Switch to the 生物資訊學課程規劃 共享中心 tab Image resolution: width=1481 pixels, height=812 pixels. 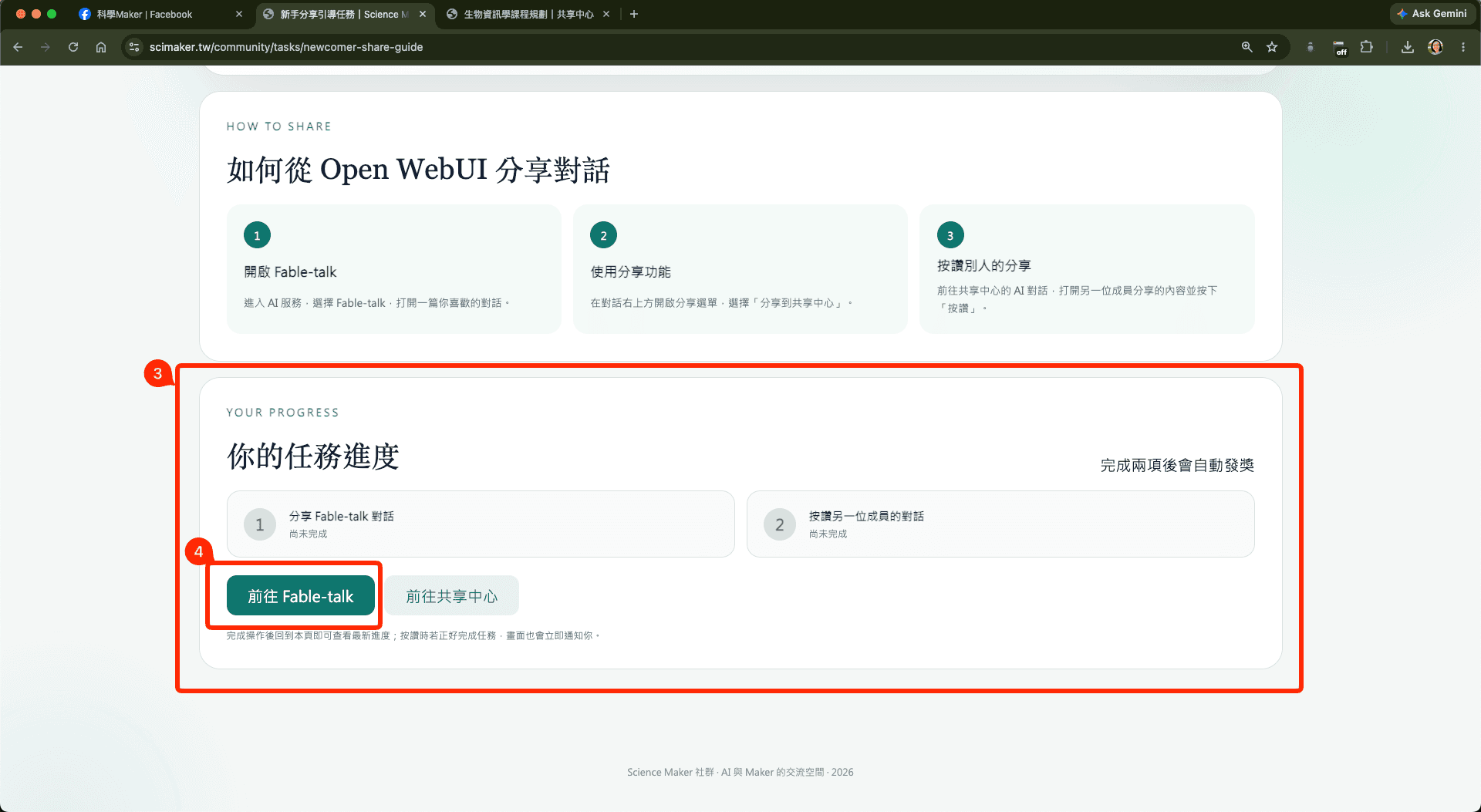[528, 14]
